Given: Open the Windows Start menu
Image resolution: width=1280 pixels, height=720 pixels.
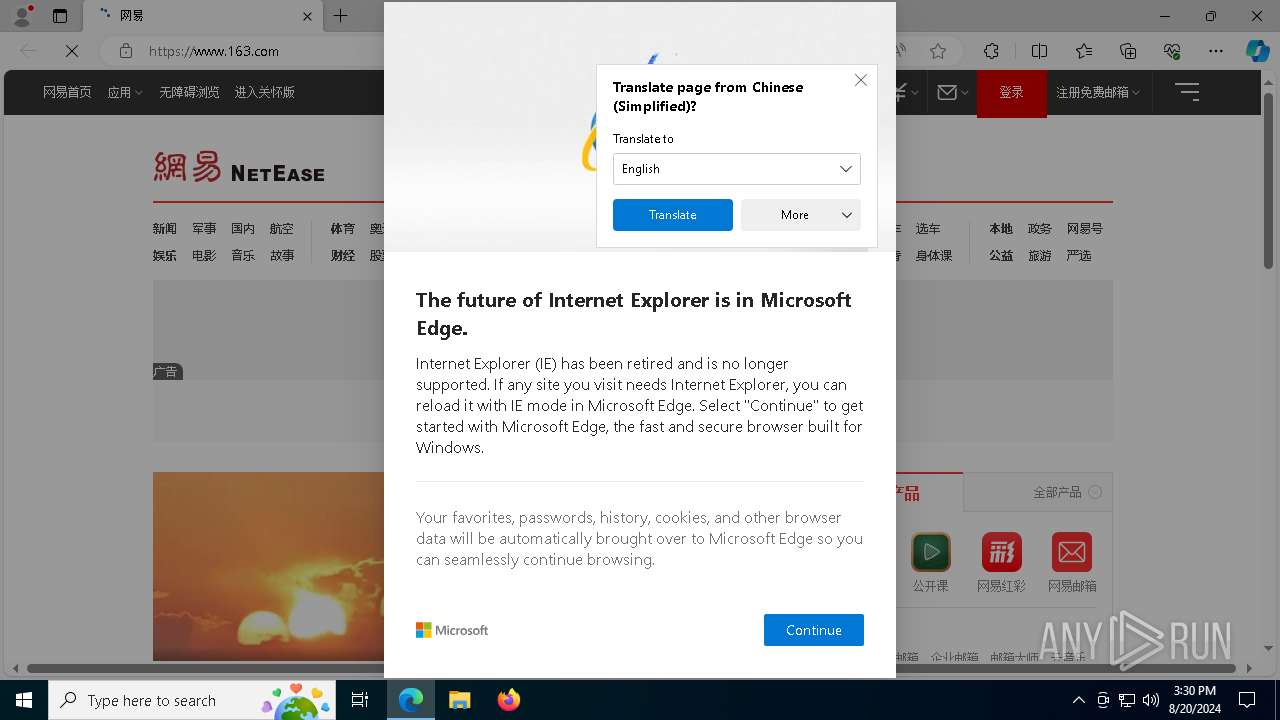Looking at the screenshot, I should point(24,700).
